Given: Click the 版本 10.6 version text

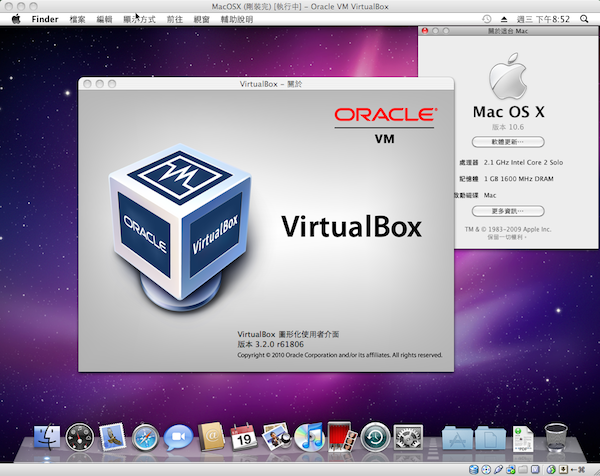Looking at the screenshot, I should (508, 127).
